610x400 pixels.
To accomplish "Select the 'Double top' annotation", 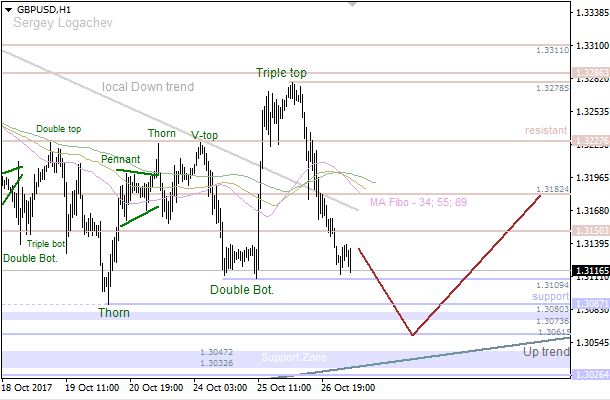I will click(59, 129).
